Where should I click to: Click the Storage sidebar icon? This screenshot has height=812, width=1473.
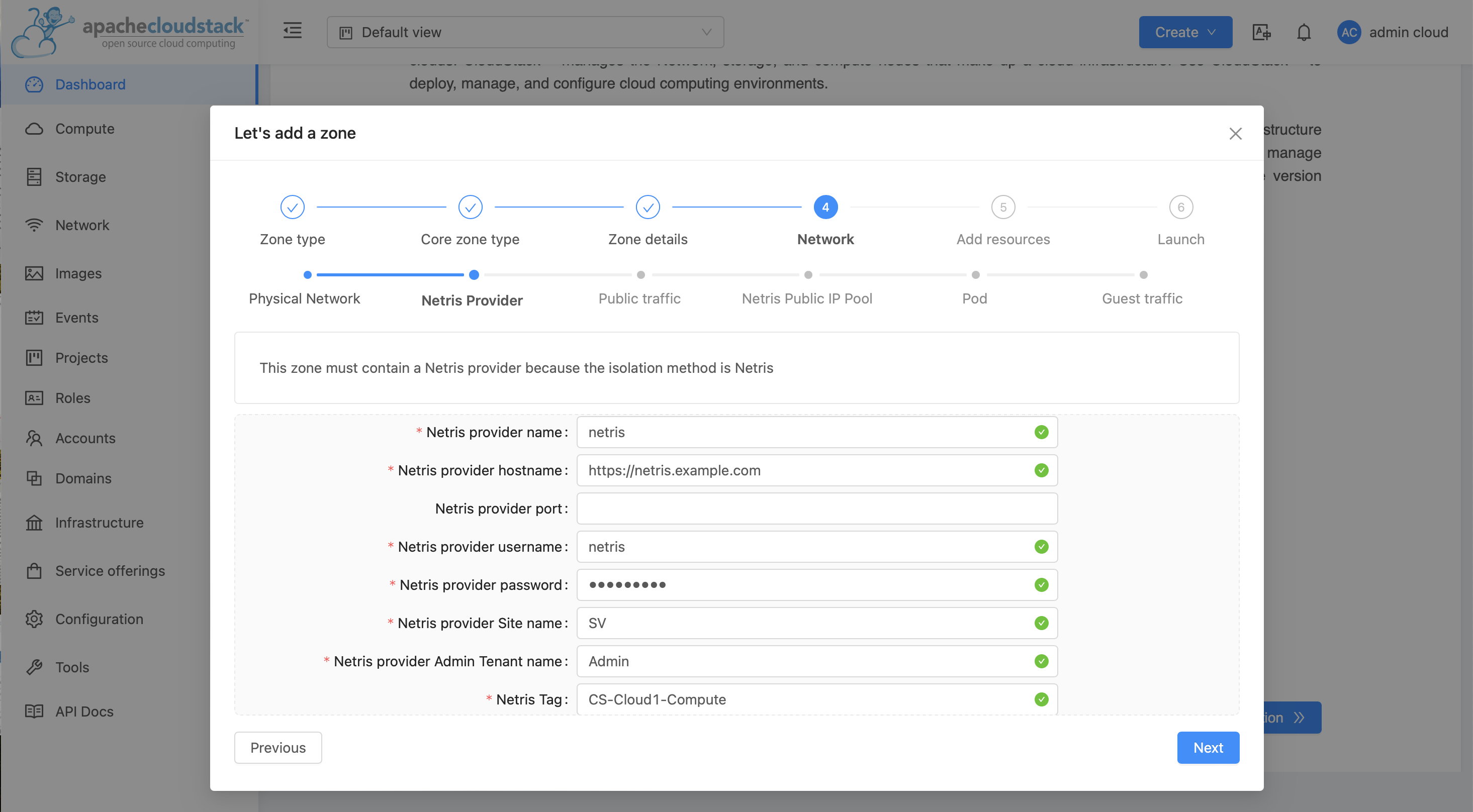click(34, 176)
